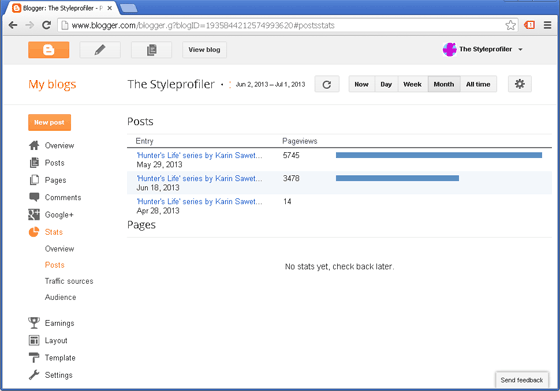
Task: Bookmark the page with the star icon
Action: [x=510, y=25]
